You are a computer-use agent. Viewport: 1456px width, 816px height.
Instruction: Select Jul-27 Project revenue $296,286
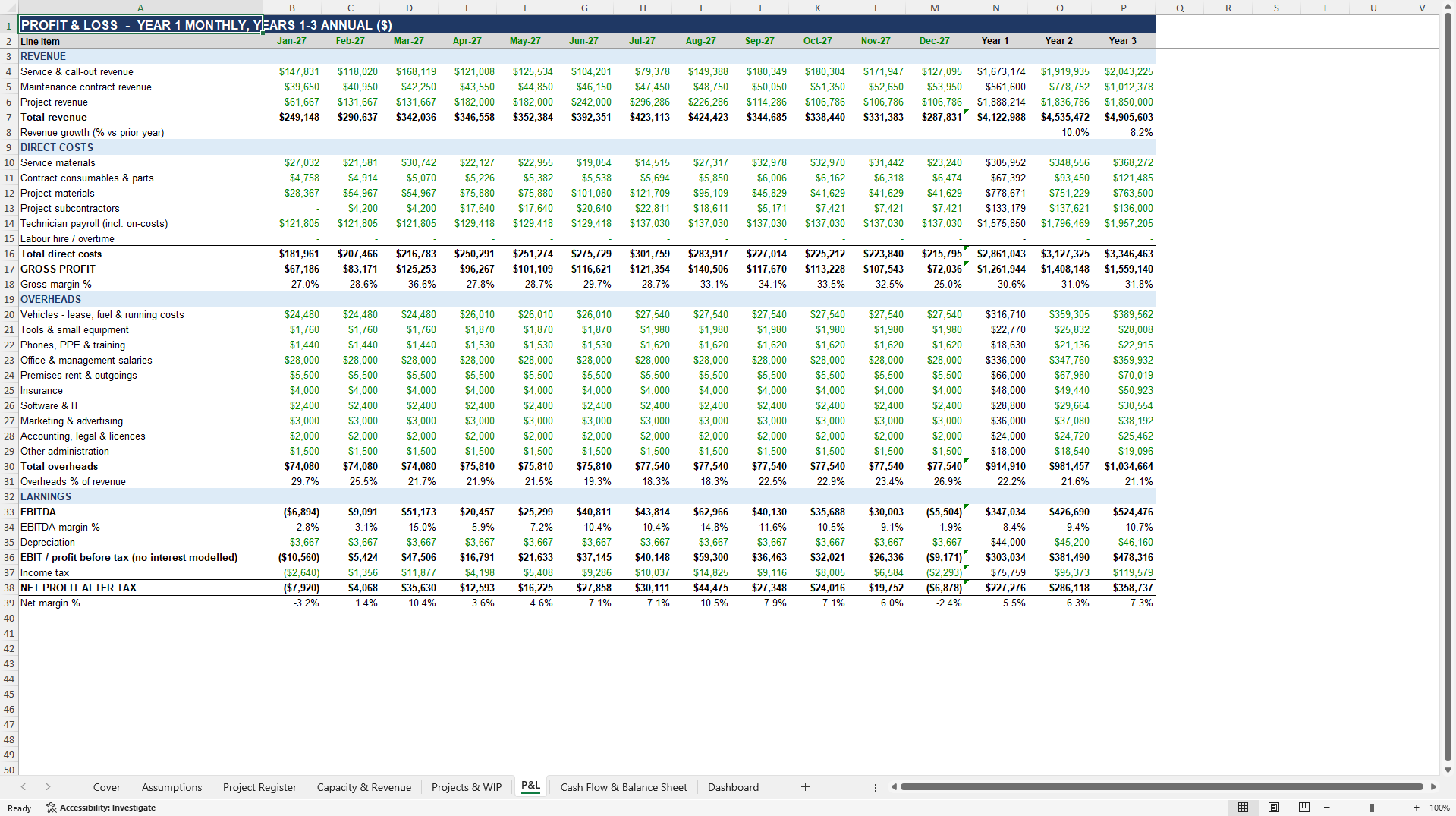pyautogui.click(x=643, y=102)
